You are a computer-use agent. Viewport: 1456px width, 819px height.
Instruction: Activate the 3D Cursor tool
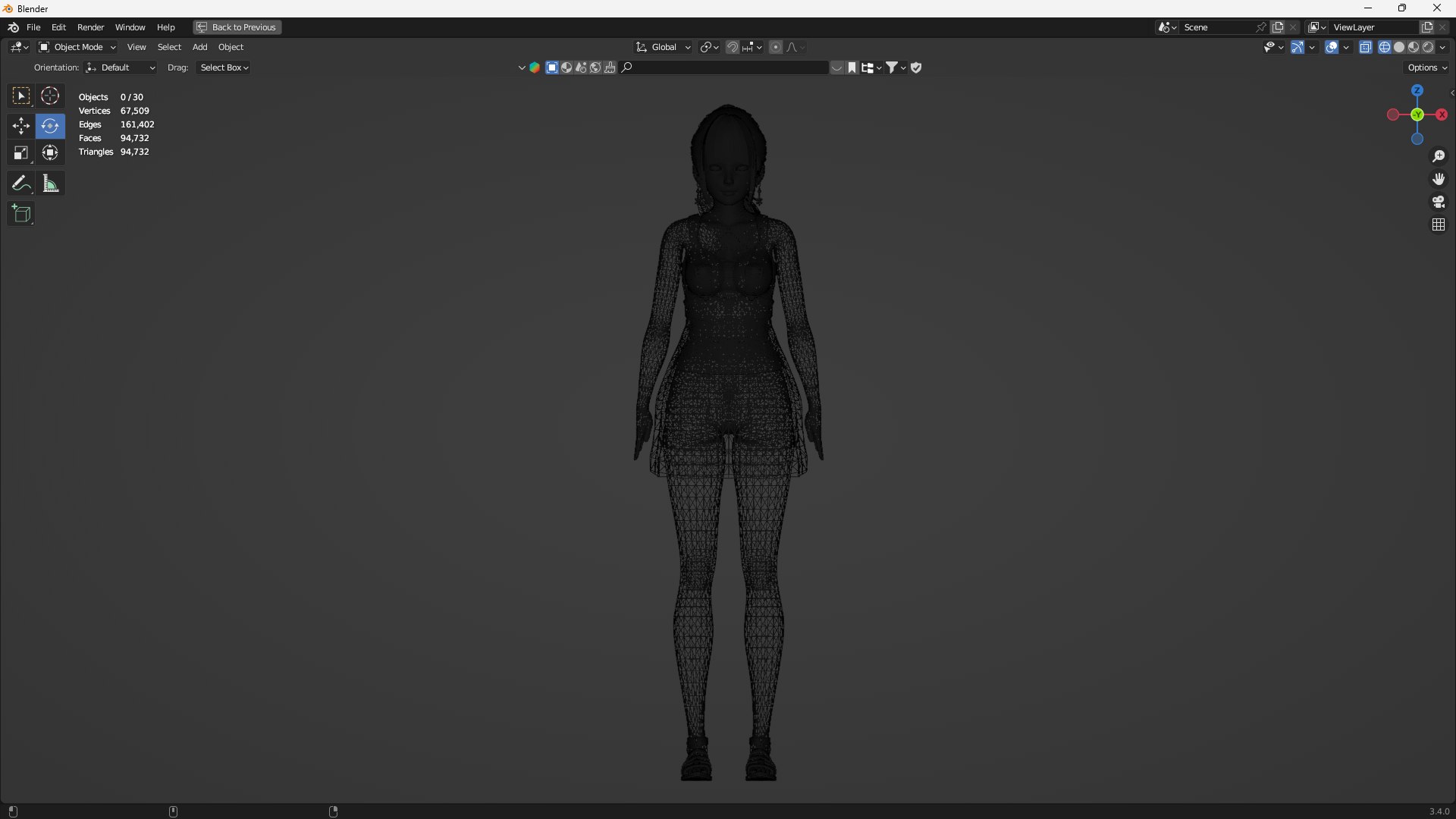(x=50, y=96)
